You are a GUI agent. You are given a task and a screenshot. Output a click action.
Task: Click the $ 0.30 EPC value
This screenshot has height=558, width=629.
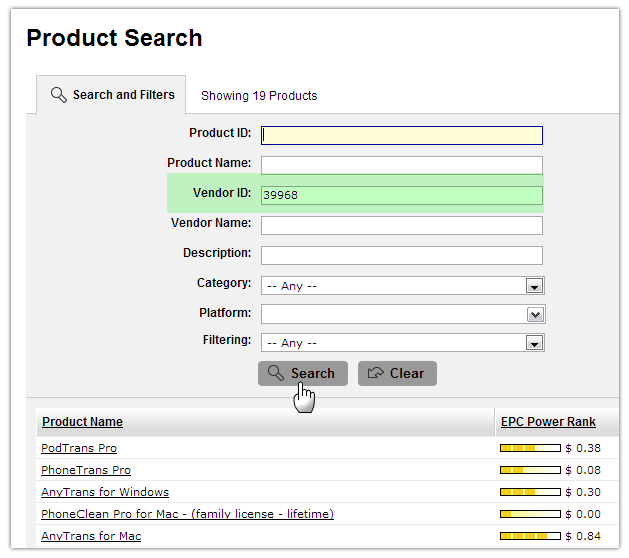point(583,492)
